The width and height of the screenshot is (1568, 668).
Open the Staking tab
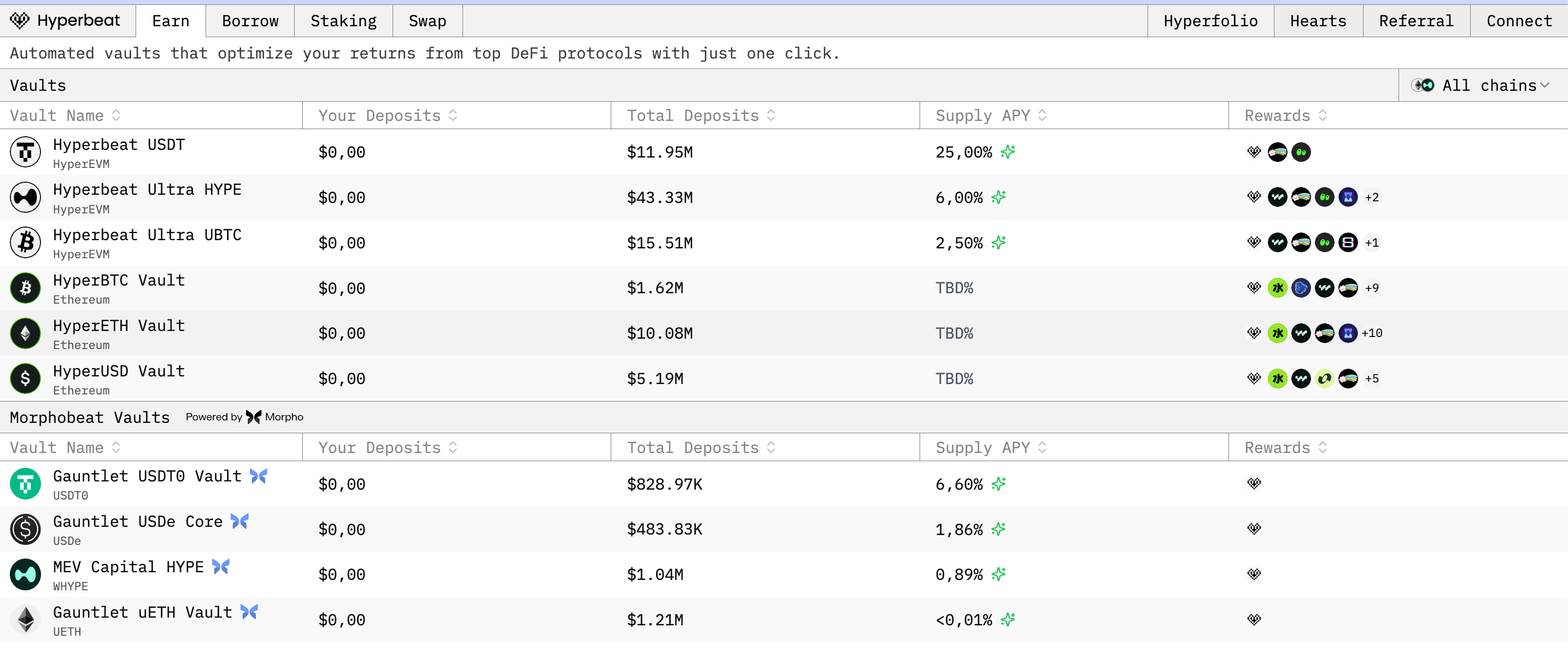coord(343,21)
